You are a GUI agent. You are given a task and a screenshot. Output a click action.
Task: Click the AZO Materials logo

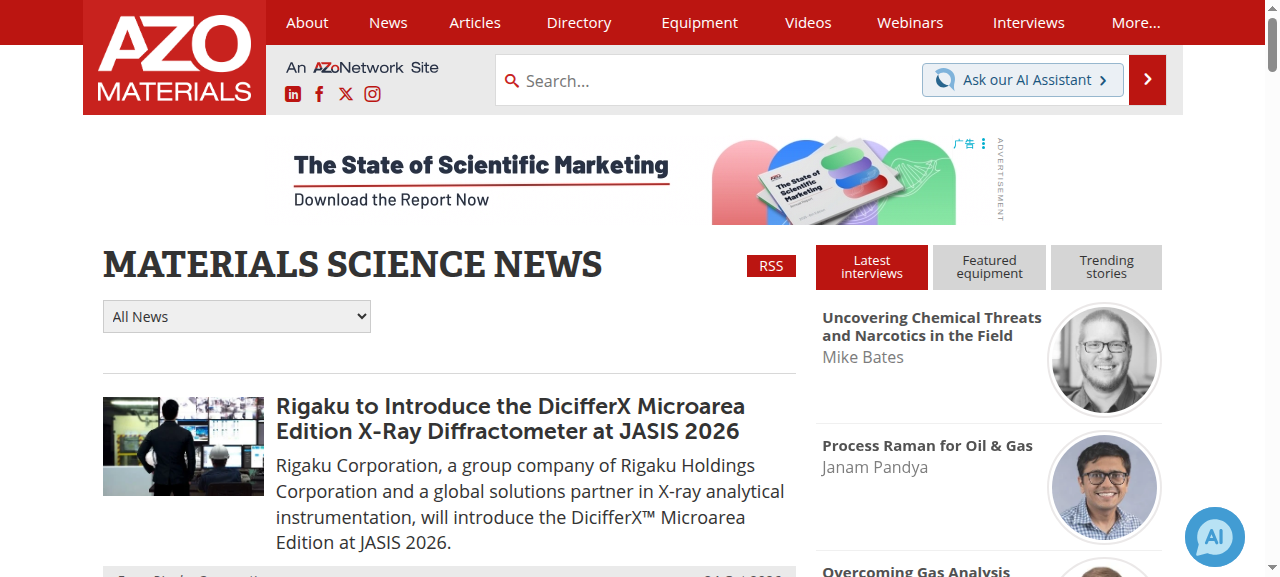click(174, 57)
